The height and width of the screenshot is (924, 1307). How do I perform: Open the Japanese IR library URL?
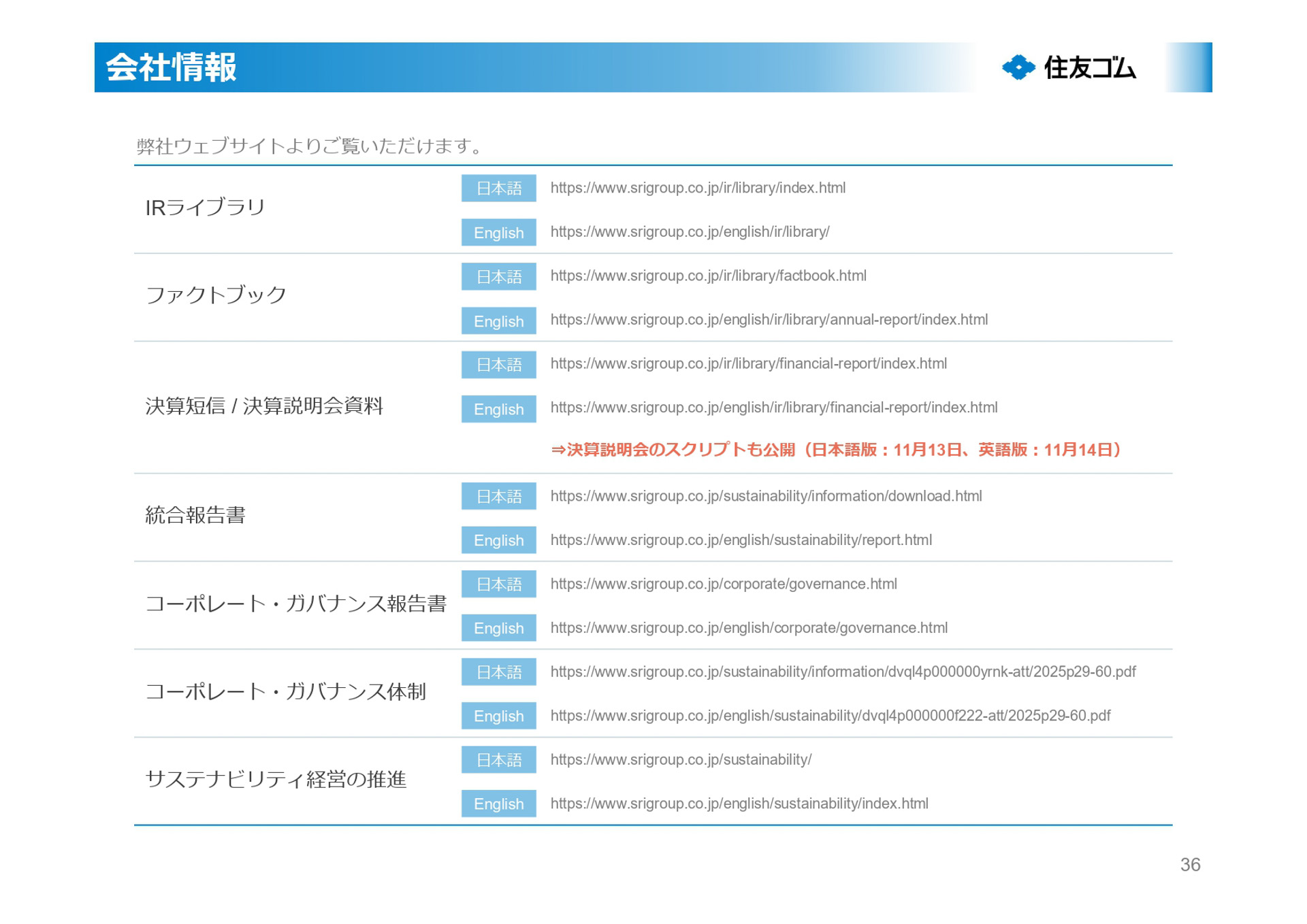[x=698, y=188]
